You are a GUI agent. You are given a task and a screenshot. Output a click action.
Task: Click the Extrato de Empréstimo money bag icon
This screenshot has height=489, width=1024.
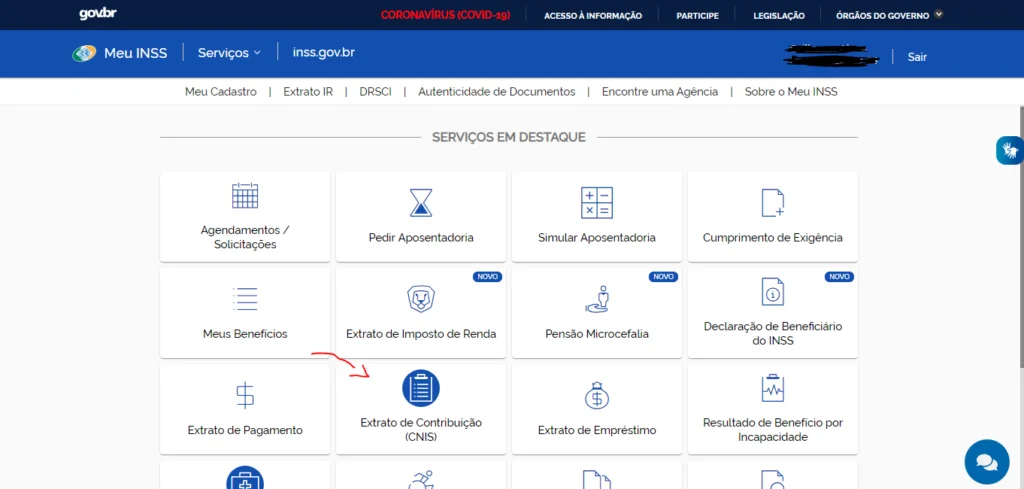[597, 395]
